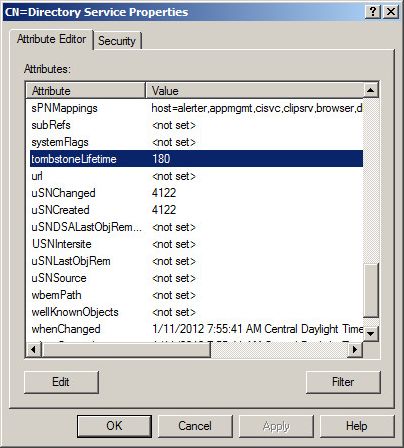Open Help with the Help button
Screen dimensions: 404x448
point(357,426)
